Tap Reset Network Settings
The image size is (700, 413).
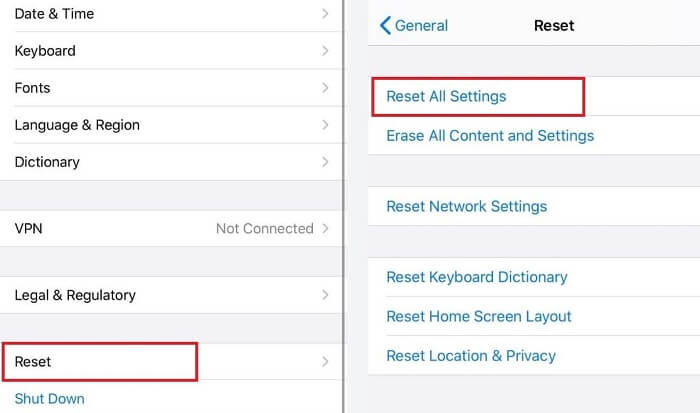tap(466, 206)
